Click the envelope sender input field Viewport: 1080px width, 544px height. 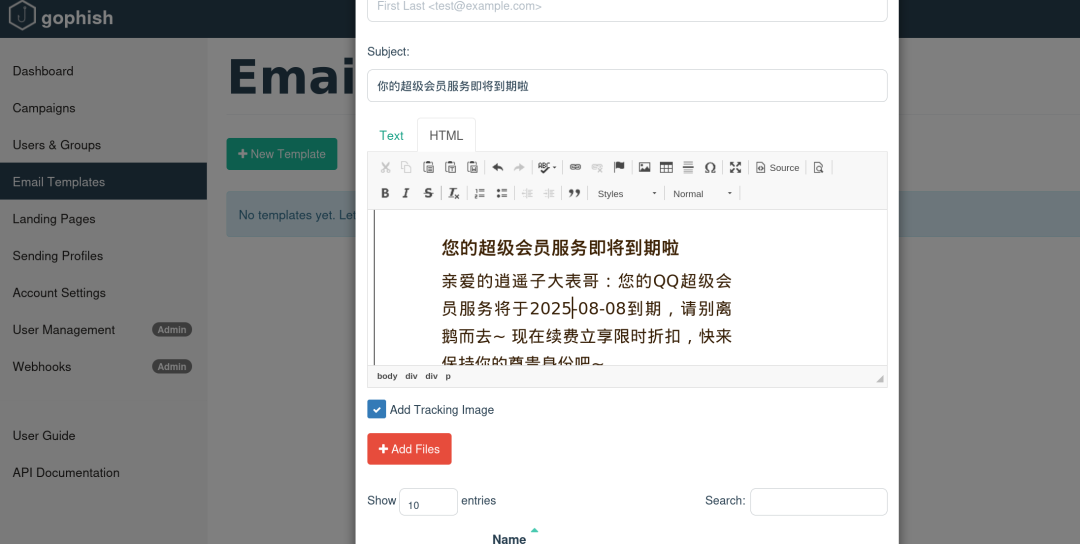tap(627, 8)
